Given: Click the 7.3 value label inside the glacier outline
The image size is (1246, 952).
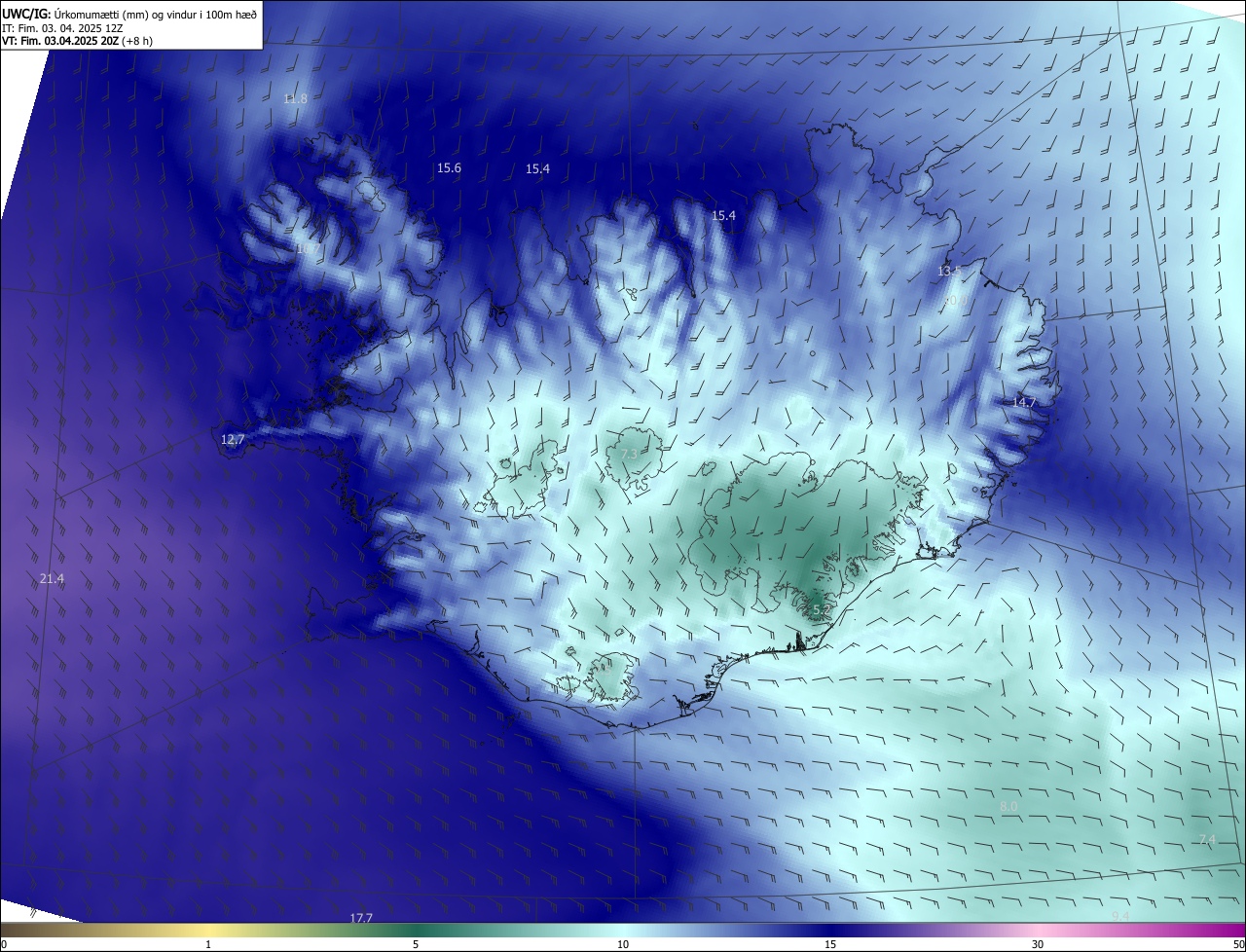Looking at the screenshot, I should click(x=629, y=455).
